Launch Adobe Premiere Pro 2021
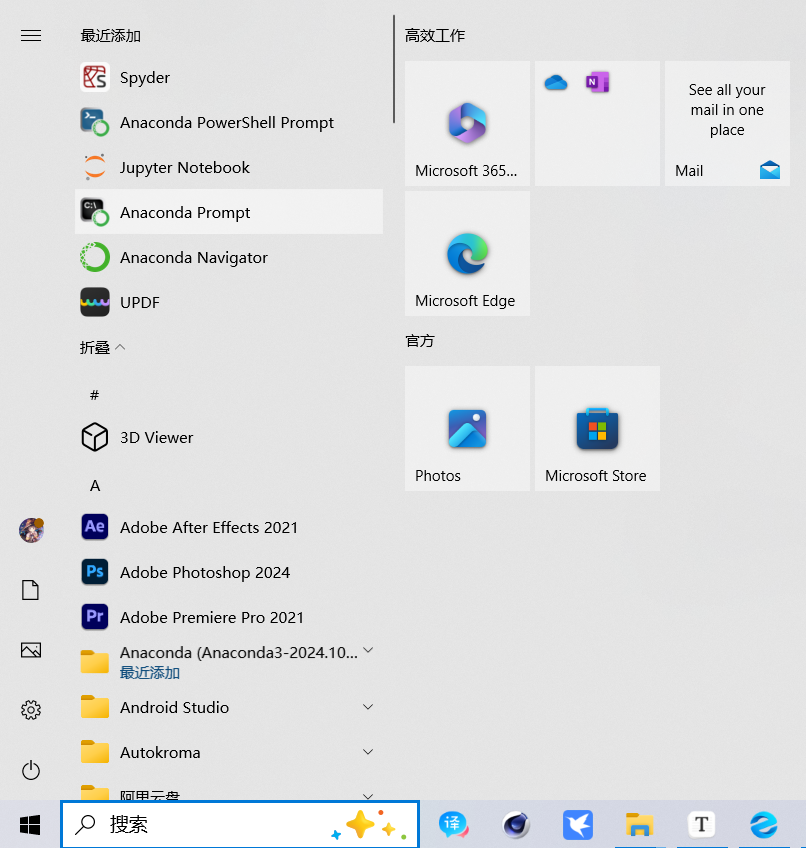 click(x=229, y=617)
